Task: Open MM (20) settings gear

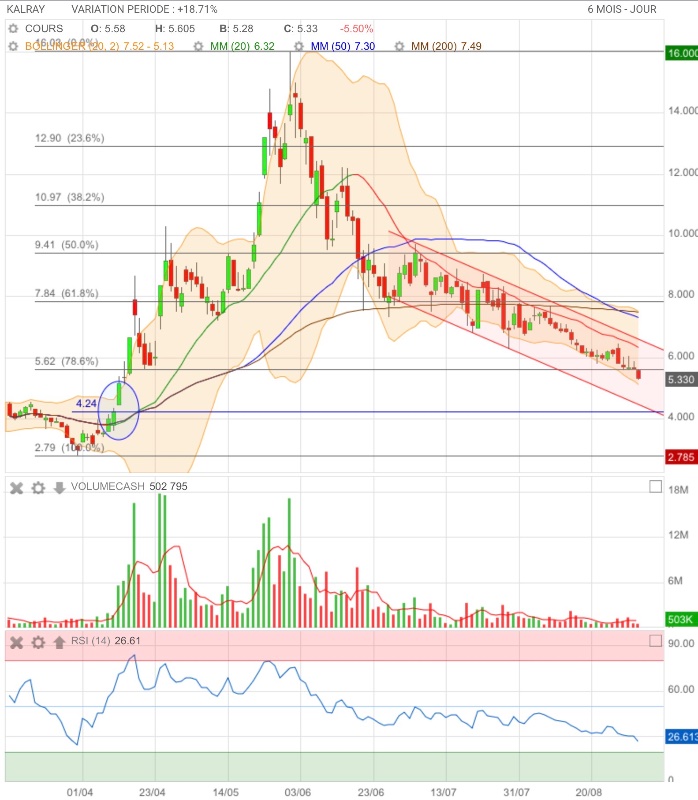Action: pyautogui.click(x=198, y=46)
